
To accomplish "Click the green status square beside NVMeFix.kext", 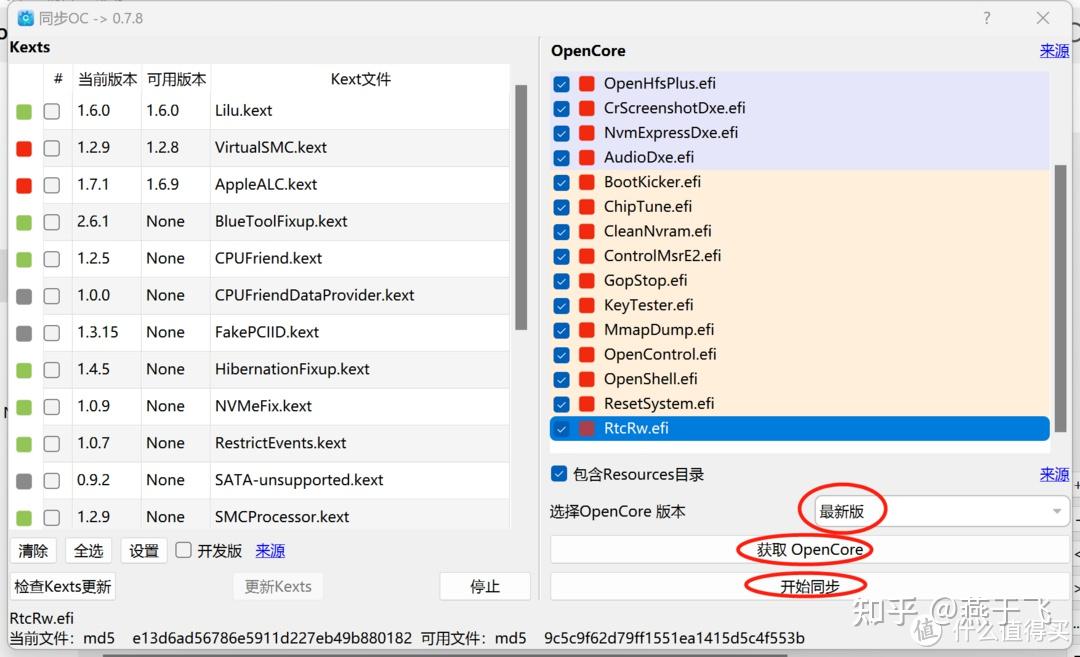I will pyautogui.click(x=24, y=407).
